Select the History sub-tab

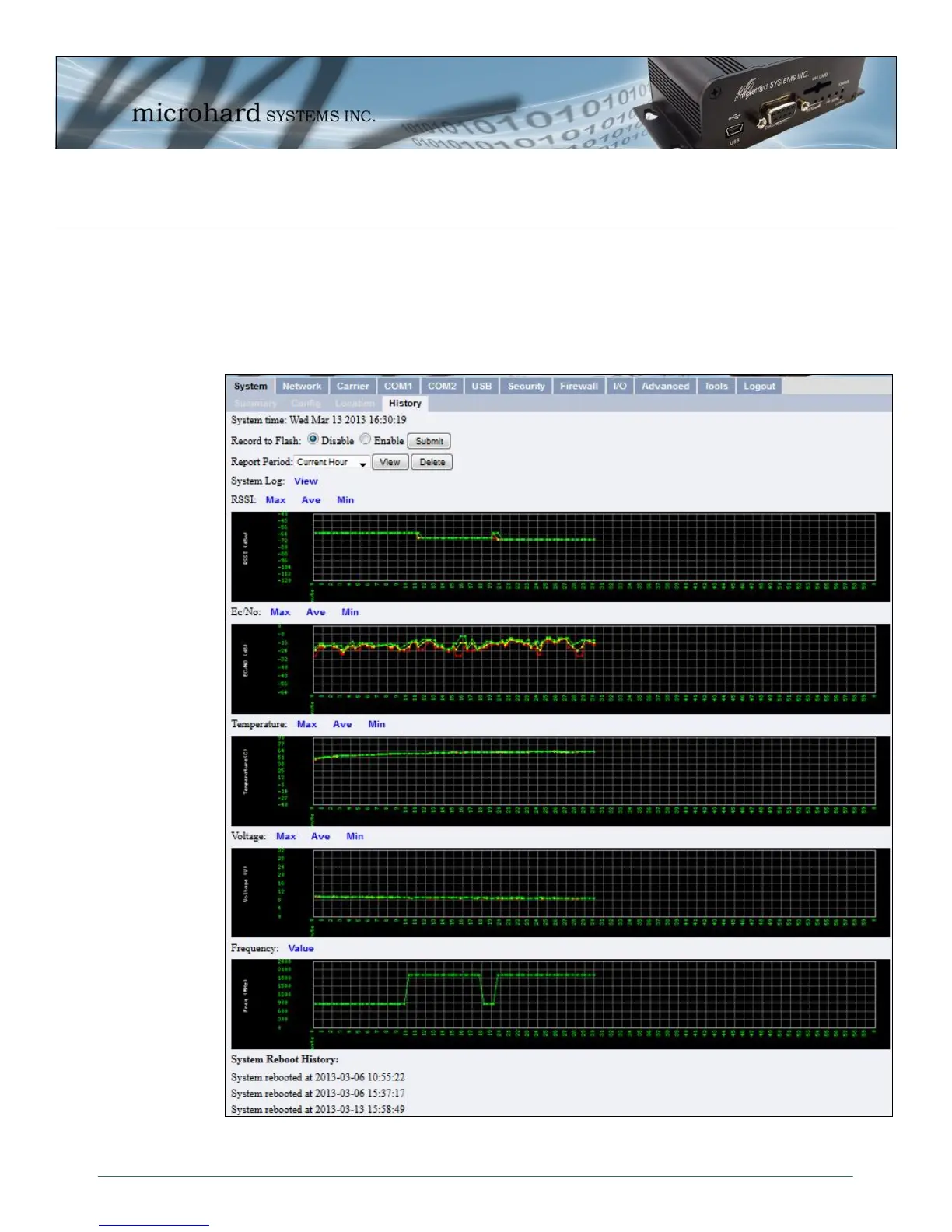point(405,403)
